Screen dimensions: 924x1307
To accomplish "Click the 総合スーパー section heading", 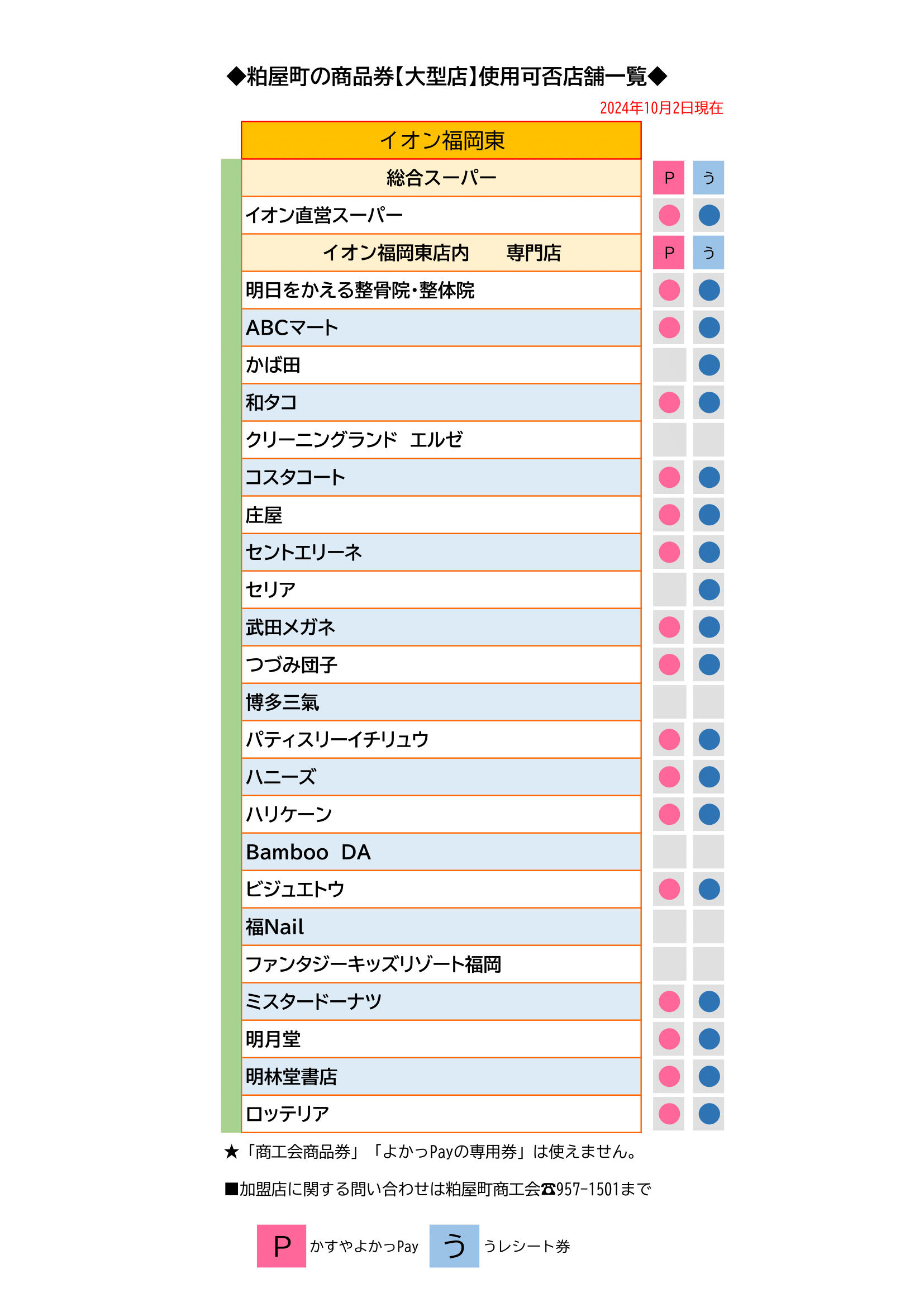I will [x=441, y=178].
